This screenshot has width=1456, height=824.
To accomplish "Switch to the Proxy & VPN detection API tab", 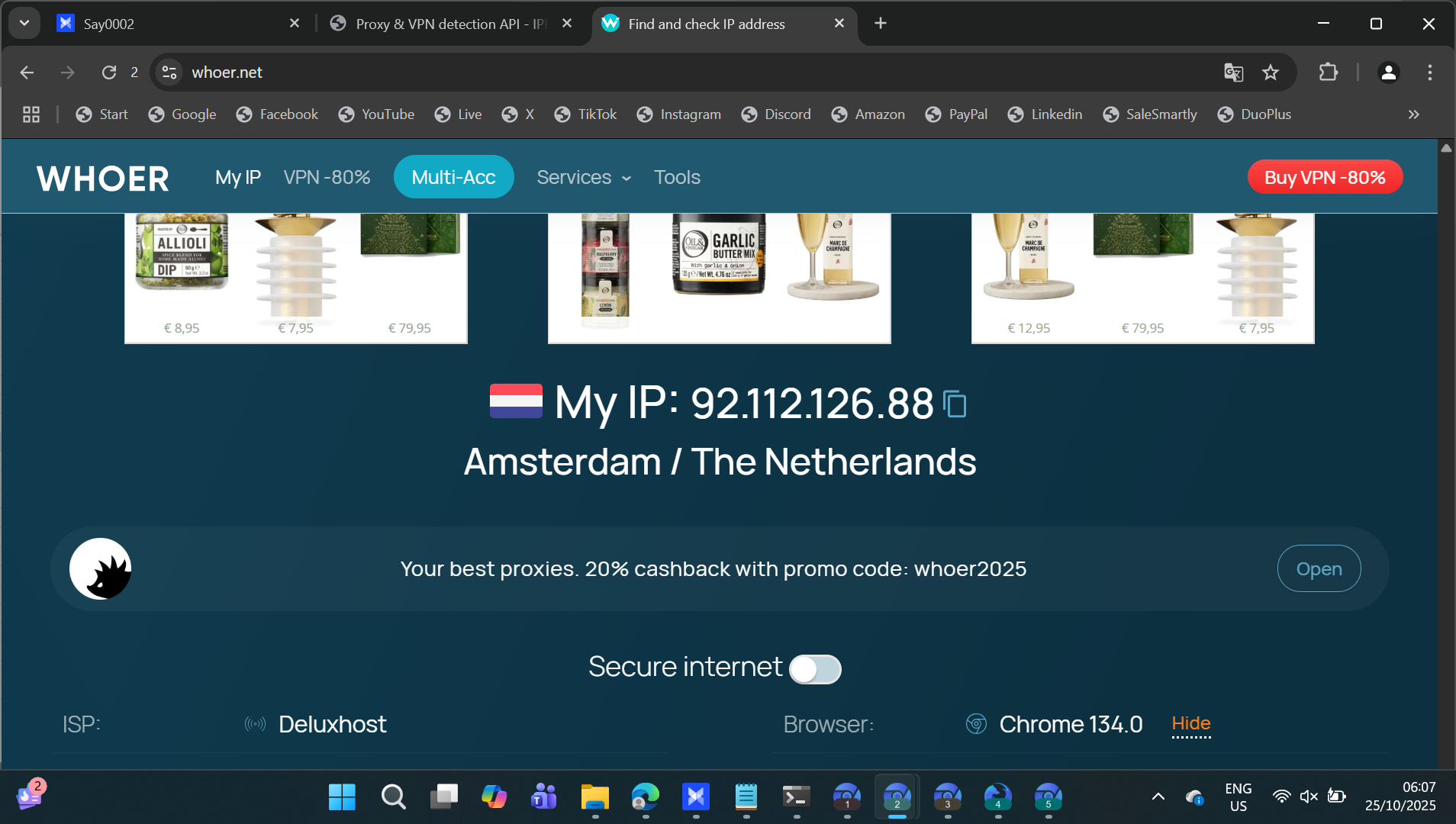I will click(451, 24).
